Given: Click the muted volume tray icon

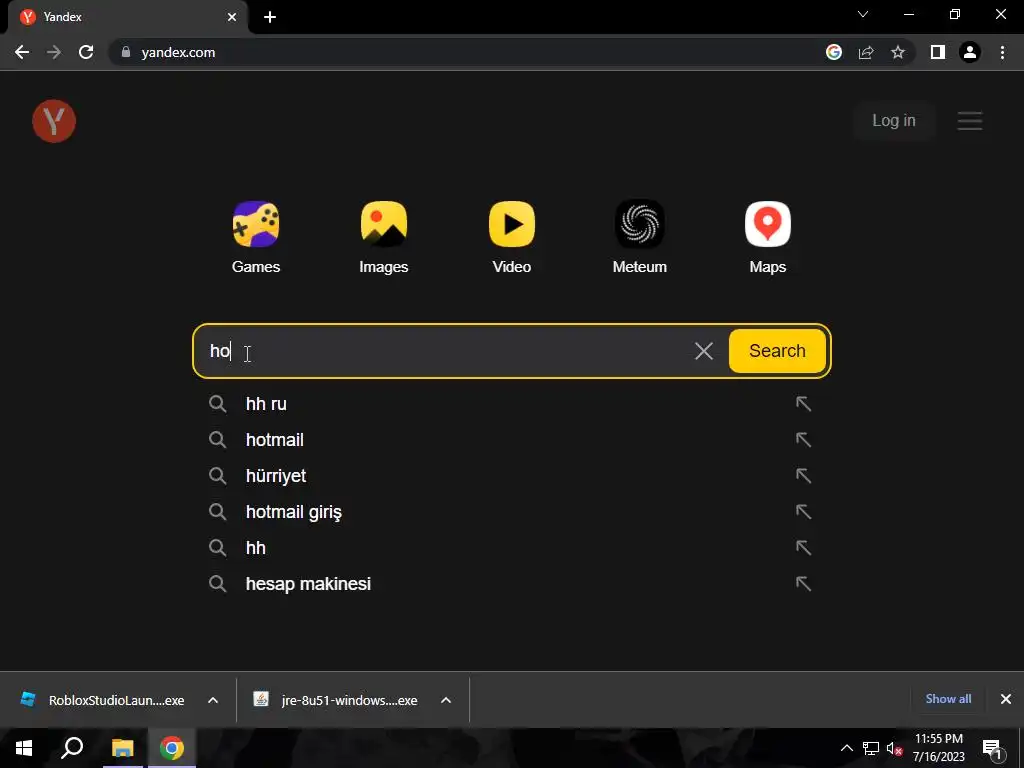Looking at the screenshot, I should pyautogui.click(x=894, y=748).
